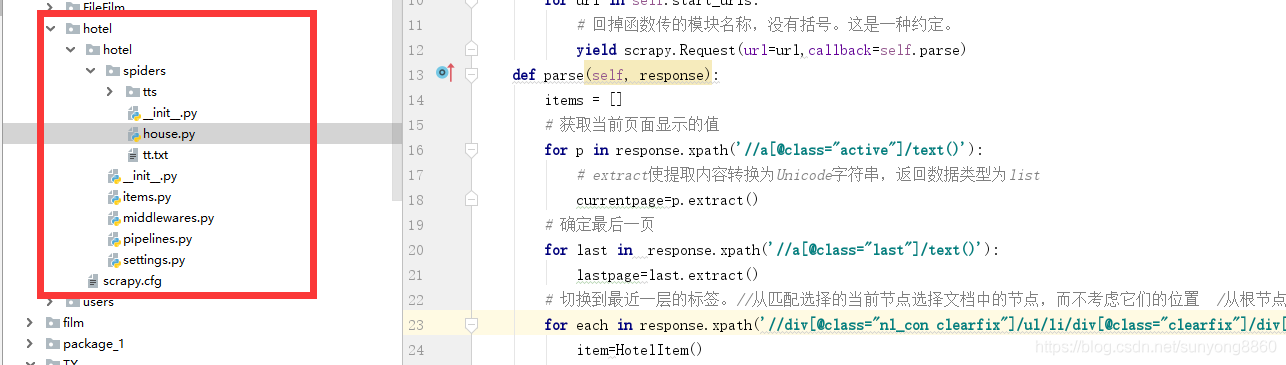This screenshot has width=1286, height=365.
Task: Expand the film folder chevron
Action: (31, 323)
